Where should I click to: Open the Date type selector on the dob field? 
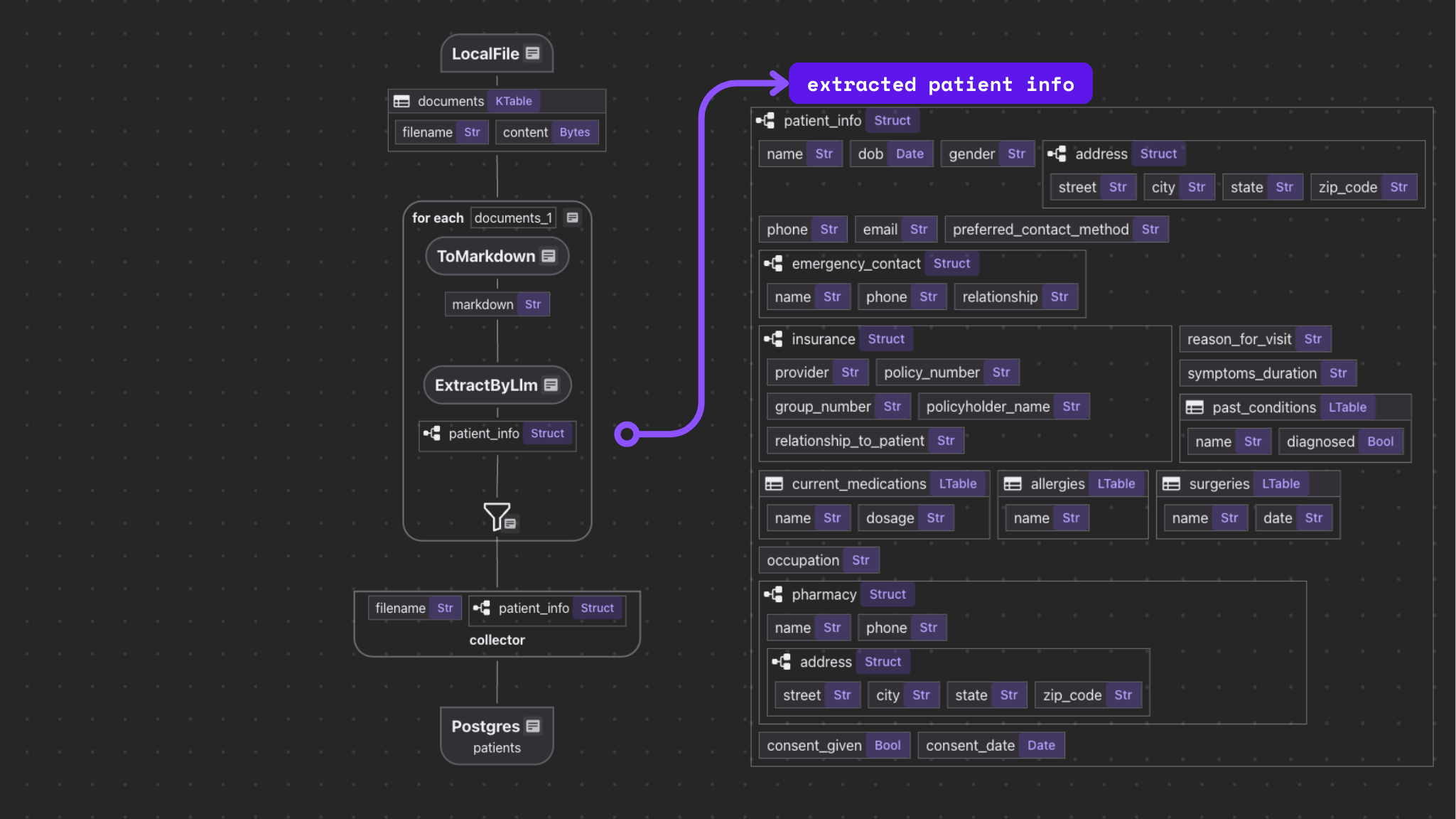(910, 154)
